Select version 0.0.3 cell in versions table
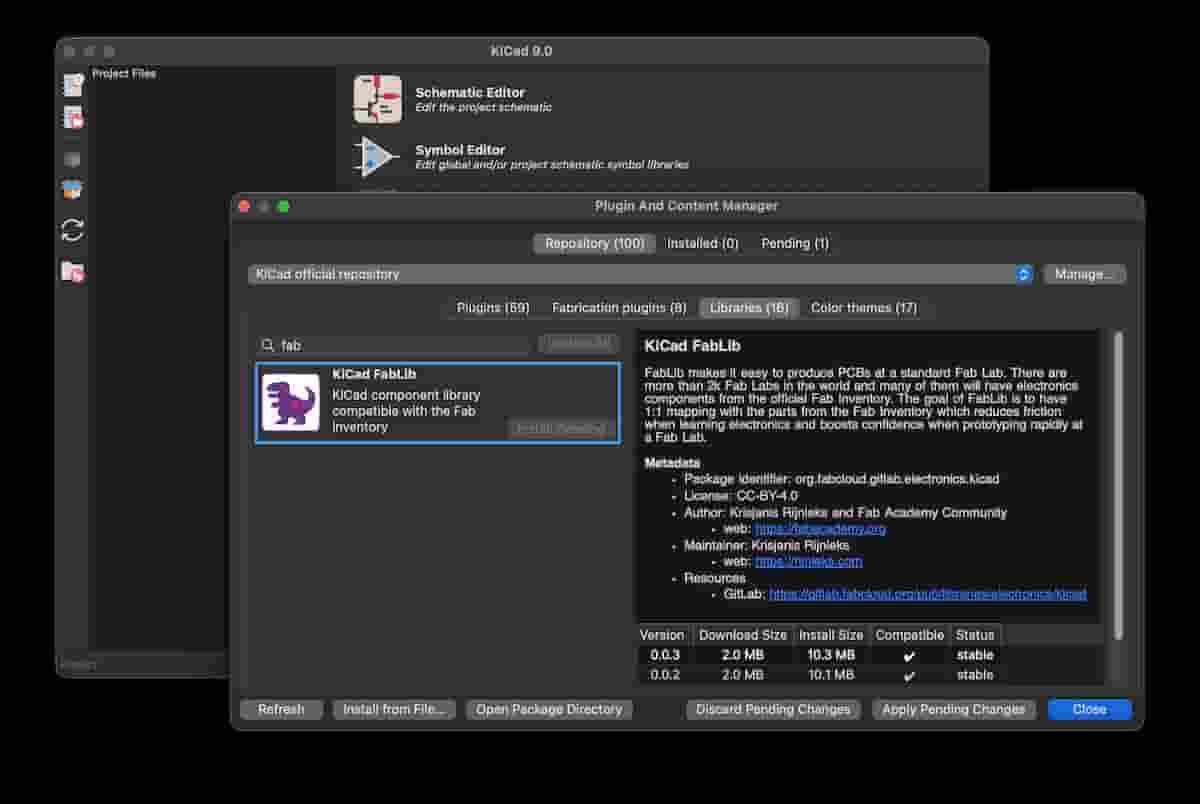The image size is (1200, 804). 664,655
